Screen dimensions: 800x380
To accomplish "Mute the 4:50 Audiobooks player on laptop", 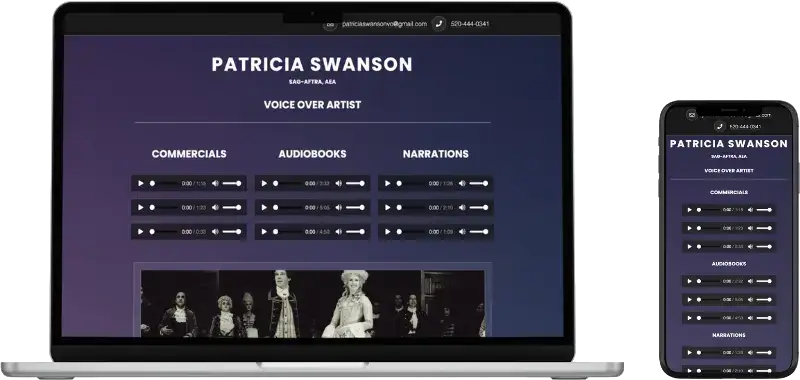I will click(338, 232).
